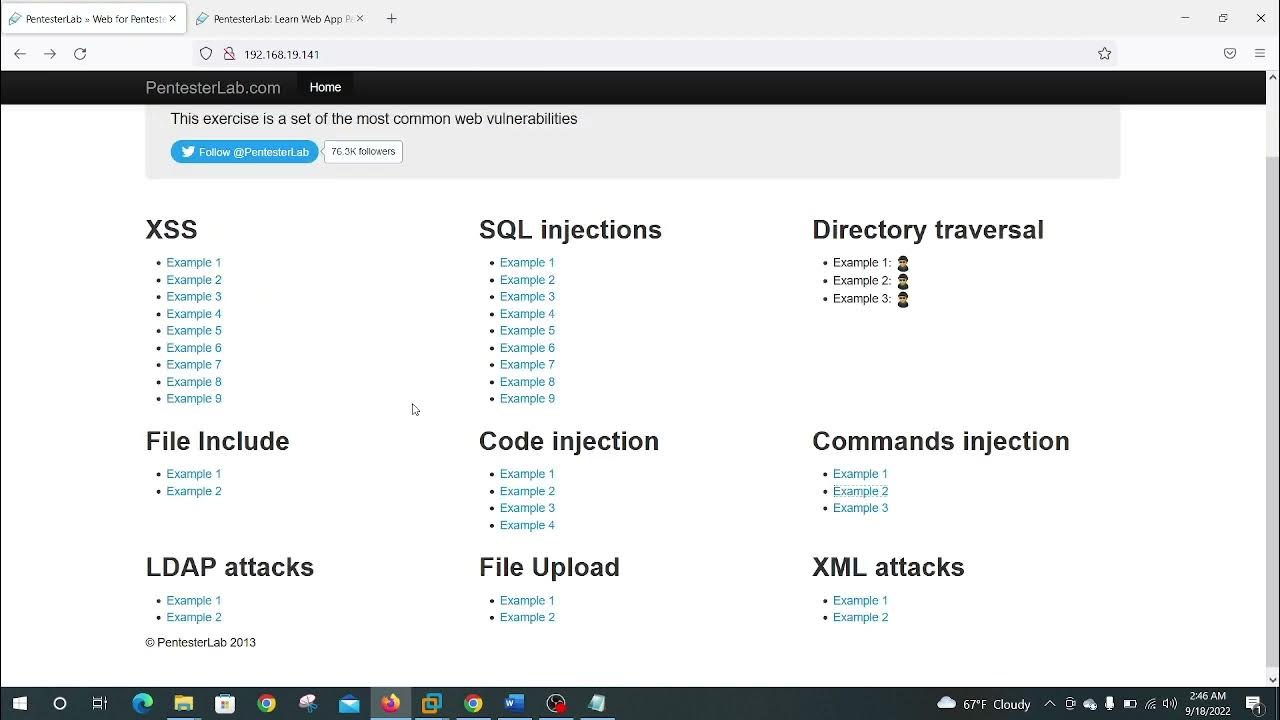The image size is (1280, 720).
Task: Open File Explorer from the taskbar
Action: point(183,703)
